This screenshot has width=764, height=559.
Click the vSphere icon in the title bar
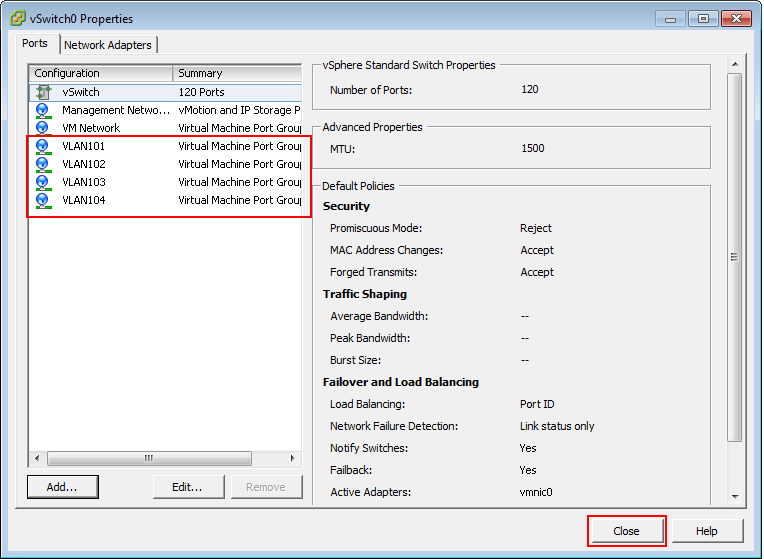pos(18,19)
